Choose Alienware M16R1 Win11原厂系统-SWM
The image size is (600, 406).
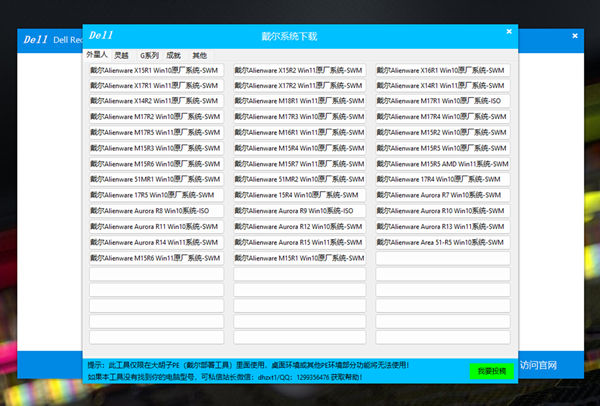(x=300, y=132)
